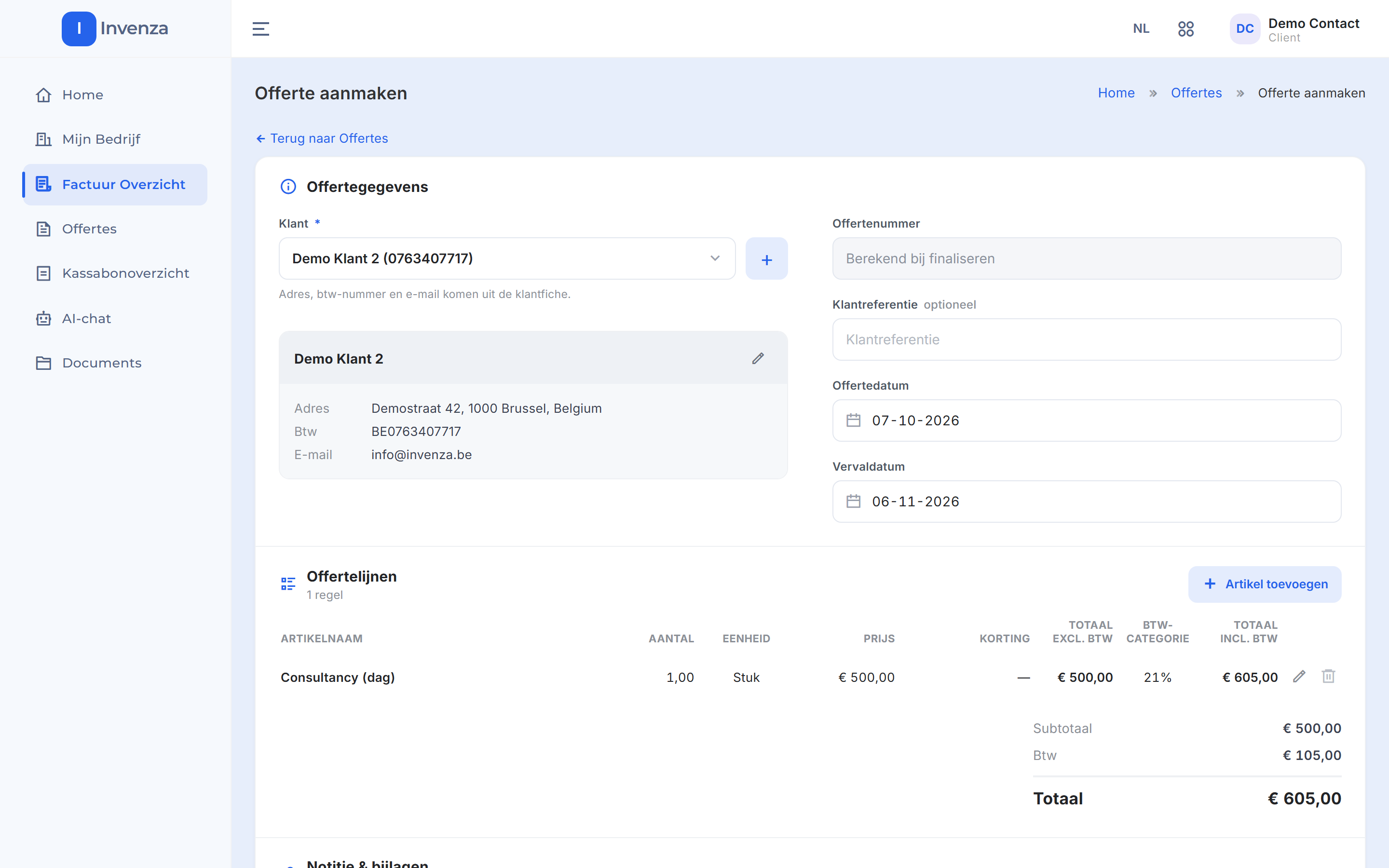Click the Offertedatum 07-10-2026 field

1087,420
